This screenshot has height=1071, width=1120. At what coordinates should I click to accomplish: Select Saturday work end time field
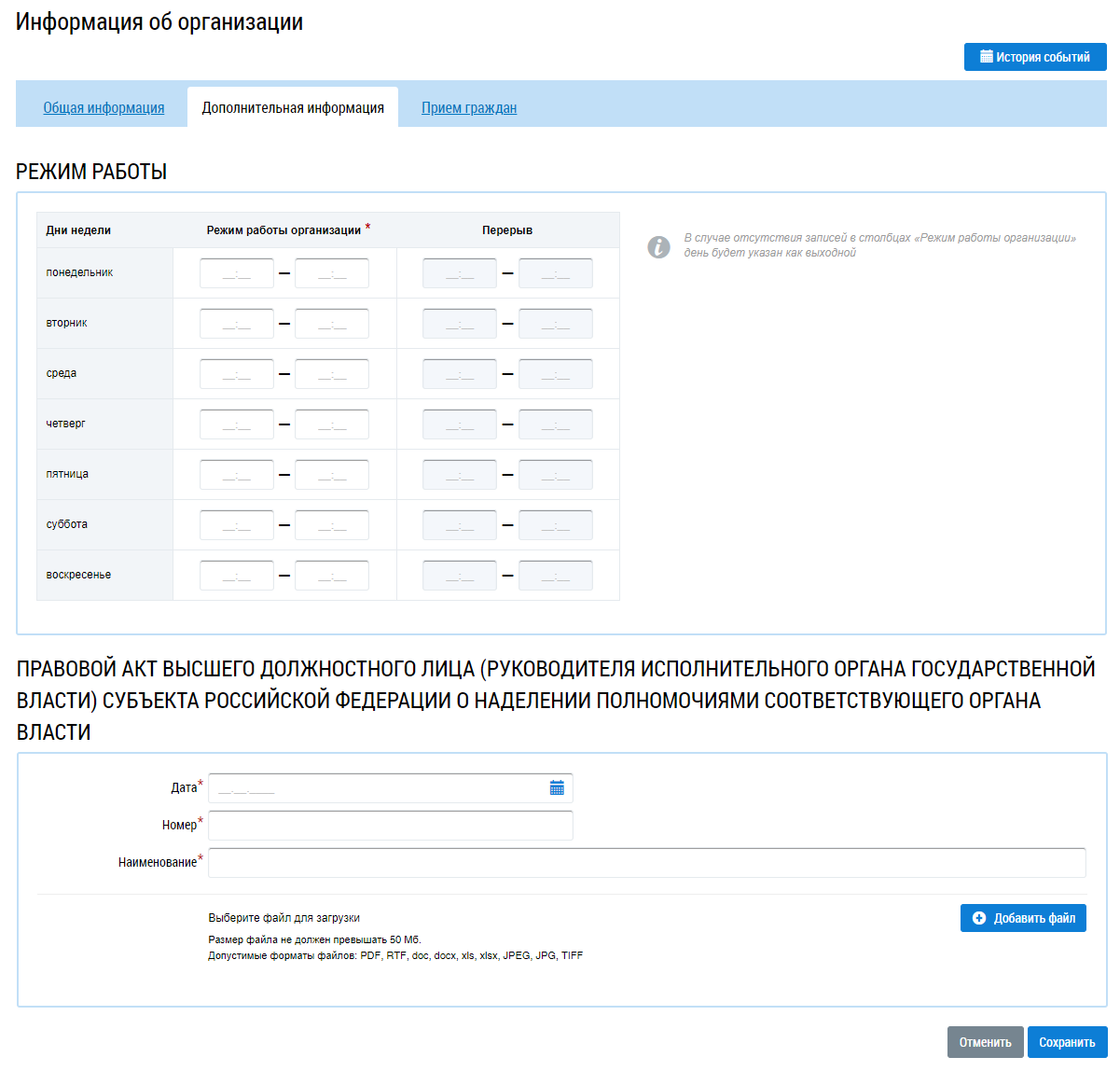pyautogui.click(x=332, y=525)
